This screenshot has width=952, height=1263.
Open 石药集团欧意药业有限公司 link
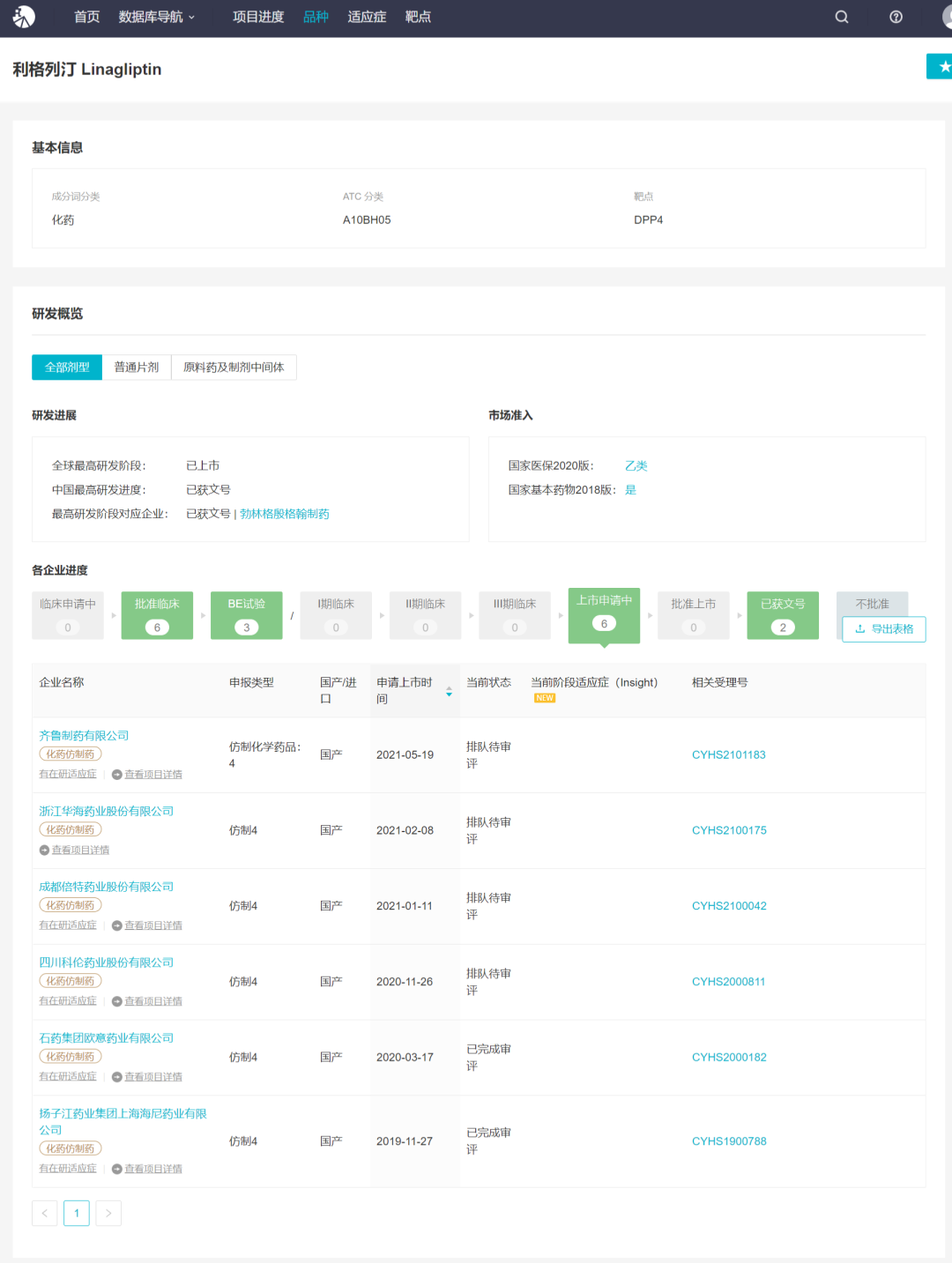click(107, 1038)
